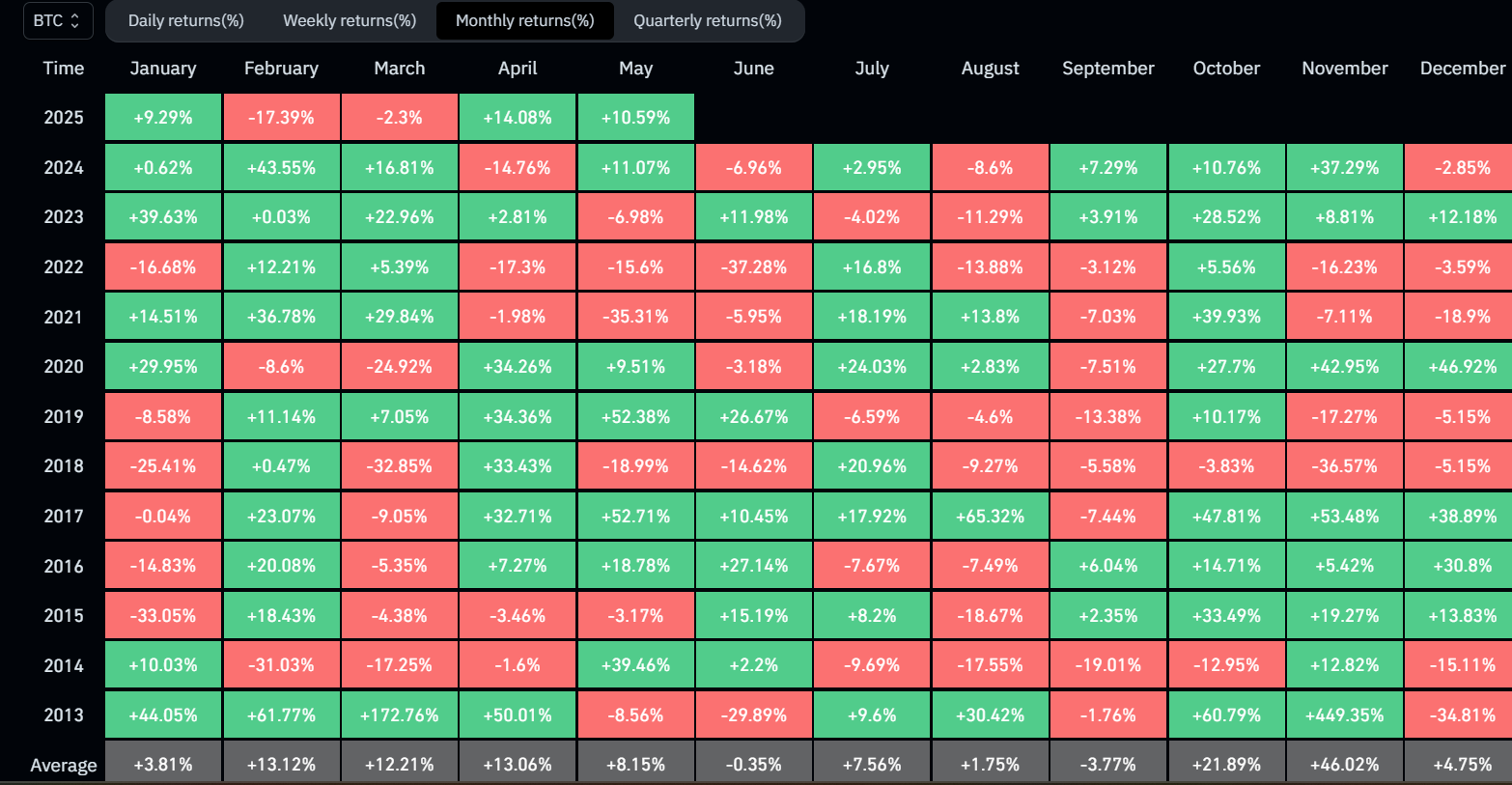1512x785 pixels.
Task: Switch to Weekly returns(%) tab
Action: (x=350, y=20)
